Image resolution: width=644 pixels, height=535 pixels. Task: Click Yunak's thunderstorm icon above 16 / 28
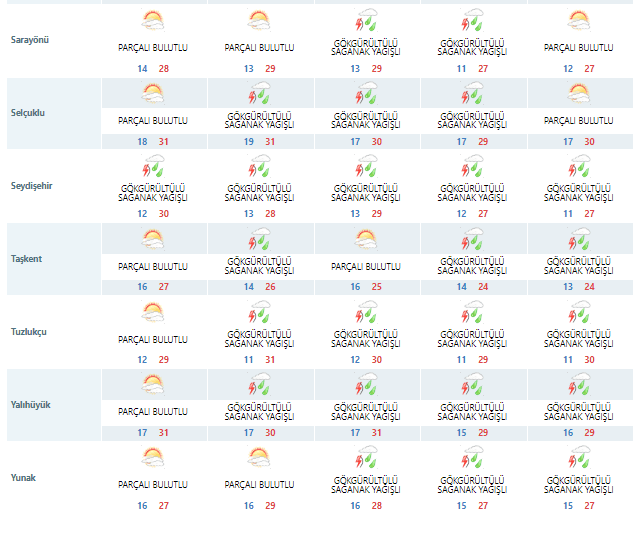pyautogui.click(x=366, y=458)
